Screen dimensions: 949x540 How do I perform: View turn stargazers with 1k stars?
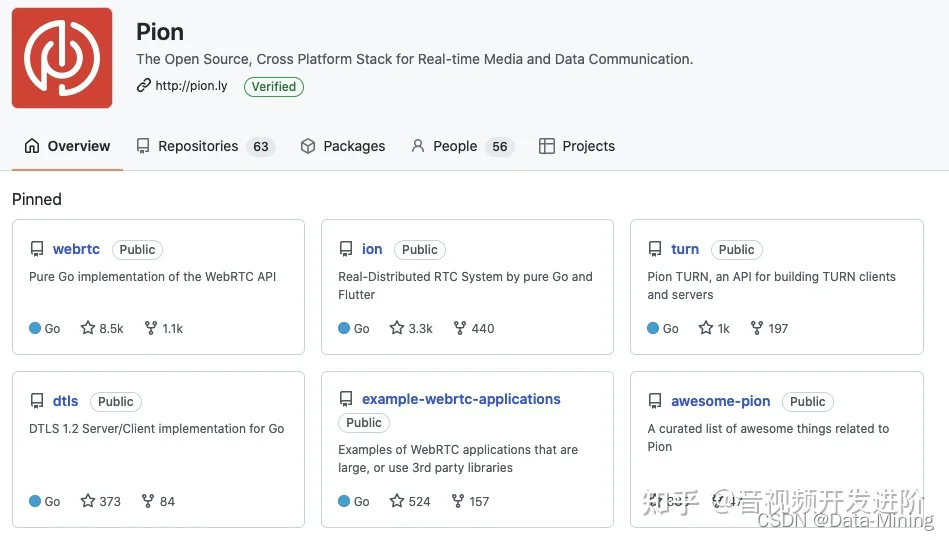point(714,328)
